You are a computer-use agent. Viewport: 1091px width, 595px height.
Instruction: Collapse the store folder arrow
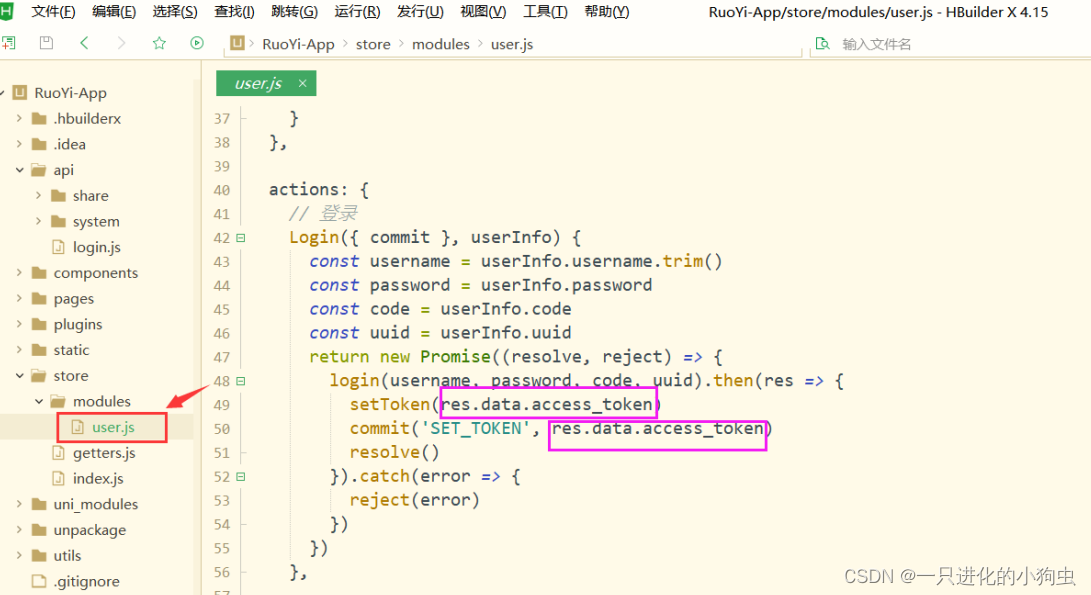[20, 376]
